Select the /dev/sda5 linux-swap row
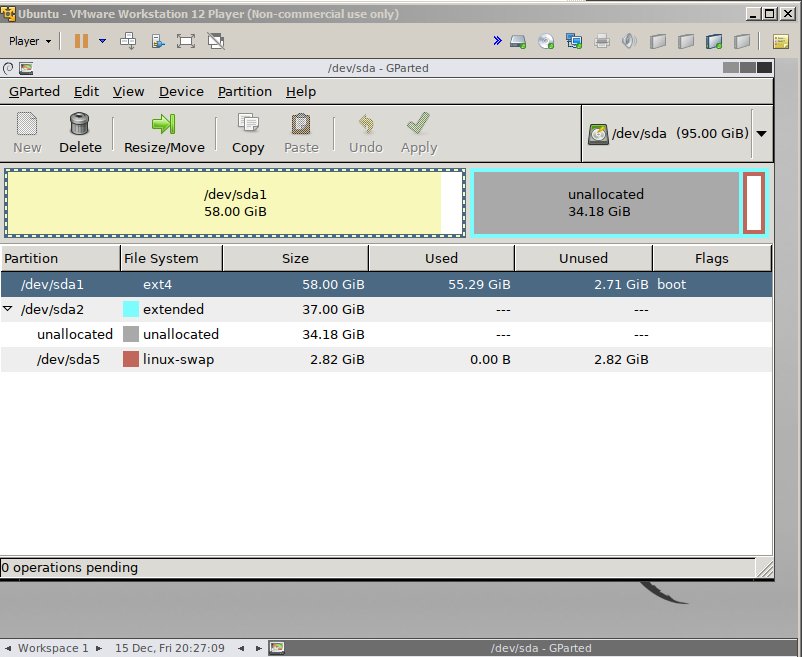The image size is (802, 657). click(x=386, y=359)
